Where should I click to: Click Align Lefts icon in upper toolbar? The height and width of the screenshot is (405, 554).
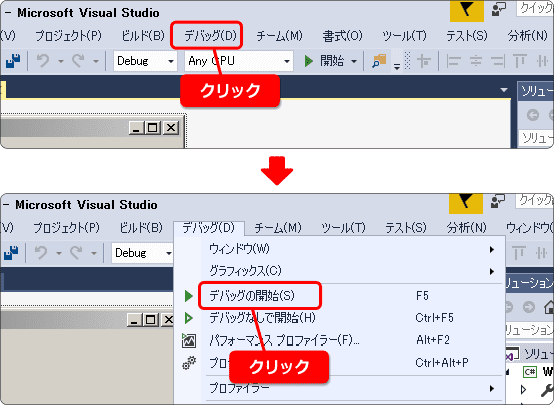click(453, 61)
